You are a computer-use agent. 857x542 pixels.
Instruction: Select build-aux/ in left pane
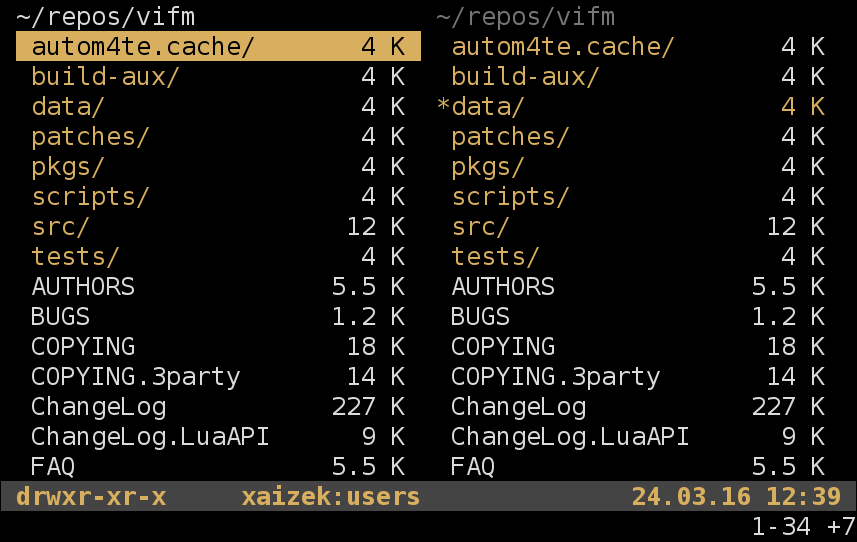(218, 76)
